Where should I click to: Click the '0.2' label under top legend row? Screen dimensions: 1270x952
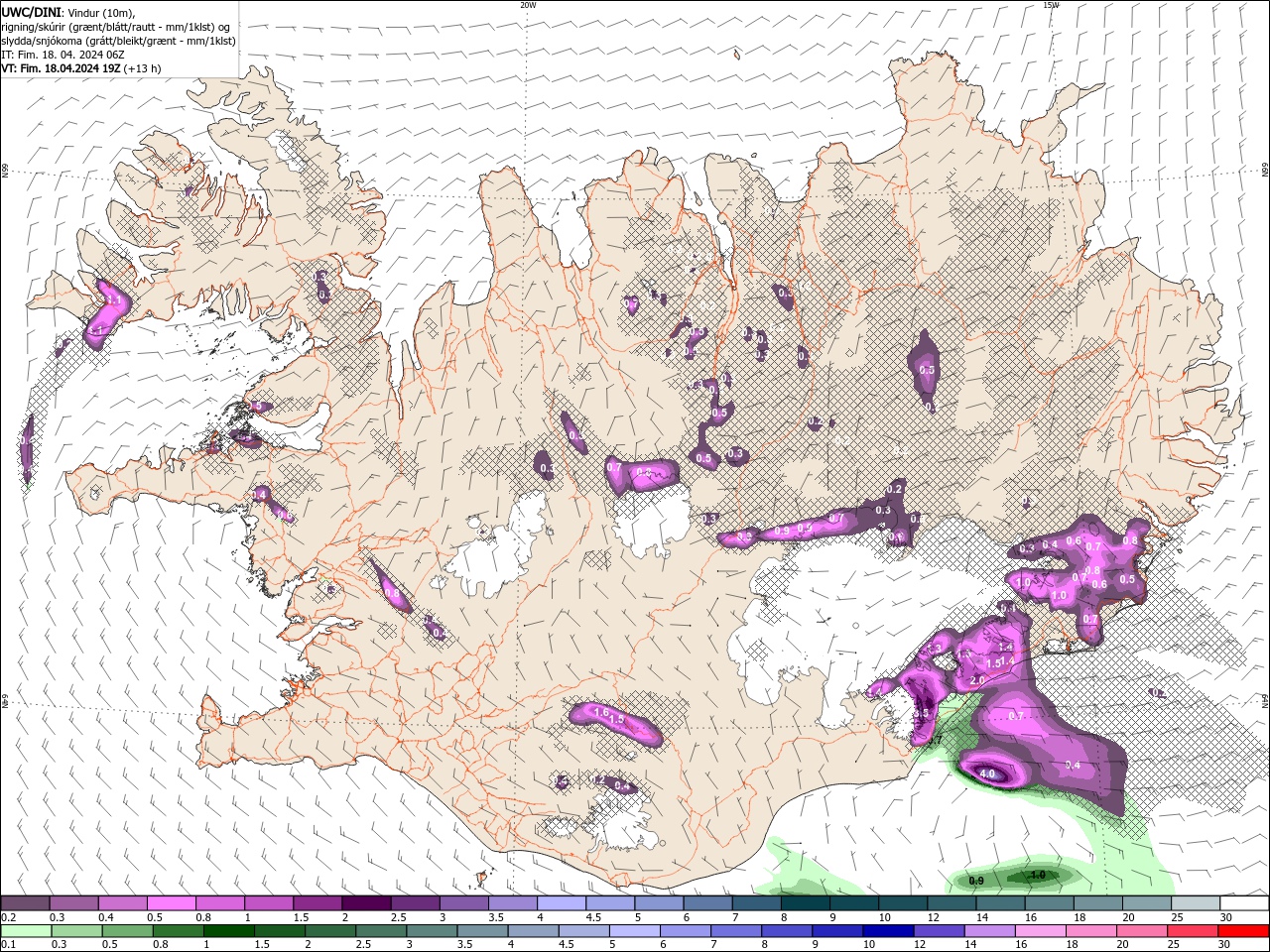tap(9, 917)
